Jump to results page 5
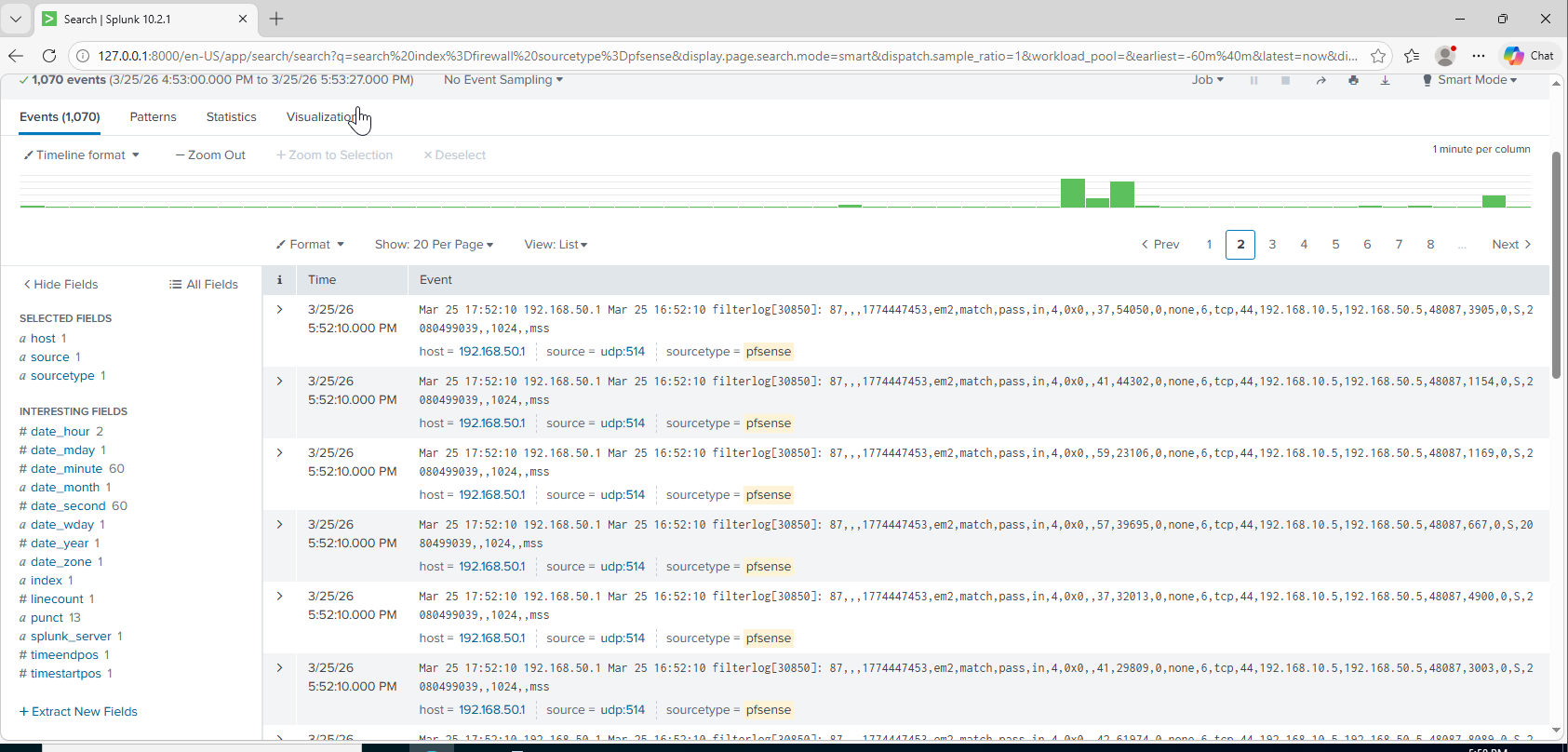 pyautogui.click(x=1335, y=245)
